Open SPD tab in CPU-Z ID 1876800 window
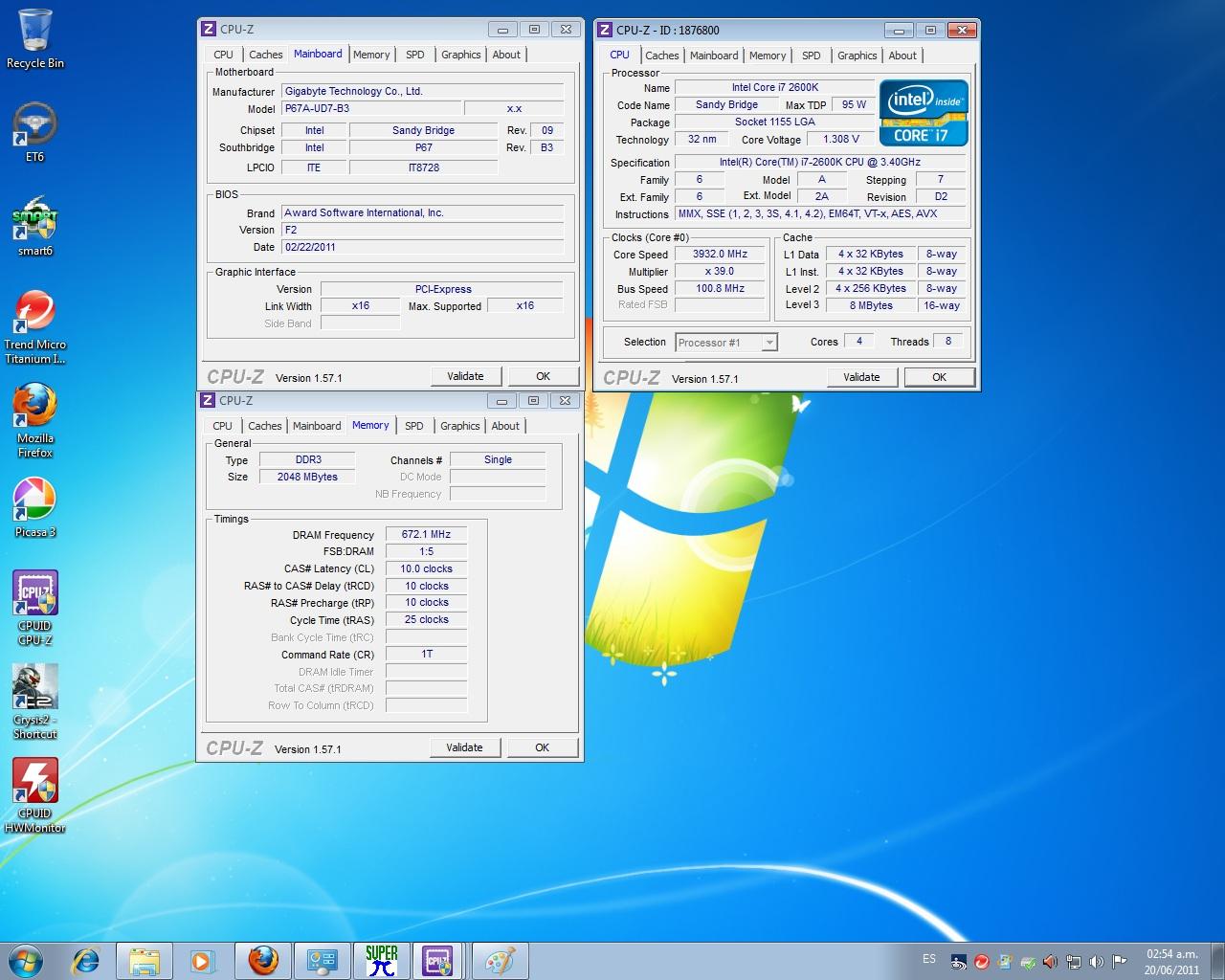The height and width of the screenshot is (980, 1225). 811,56
